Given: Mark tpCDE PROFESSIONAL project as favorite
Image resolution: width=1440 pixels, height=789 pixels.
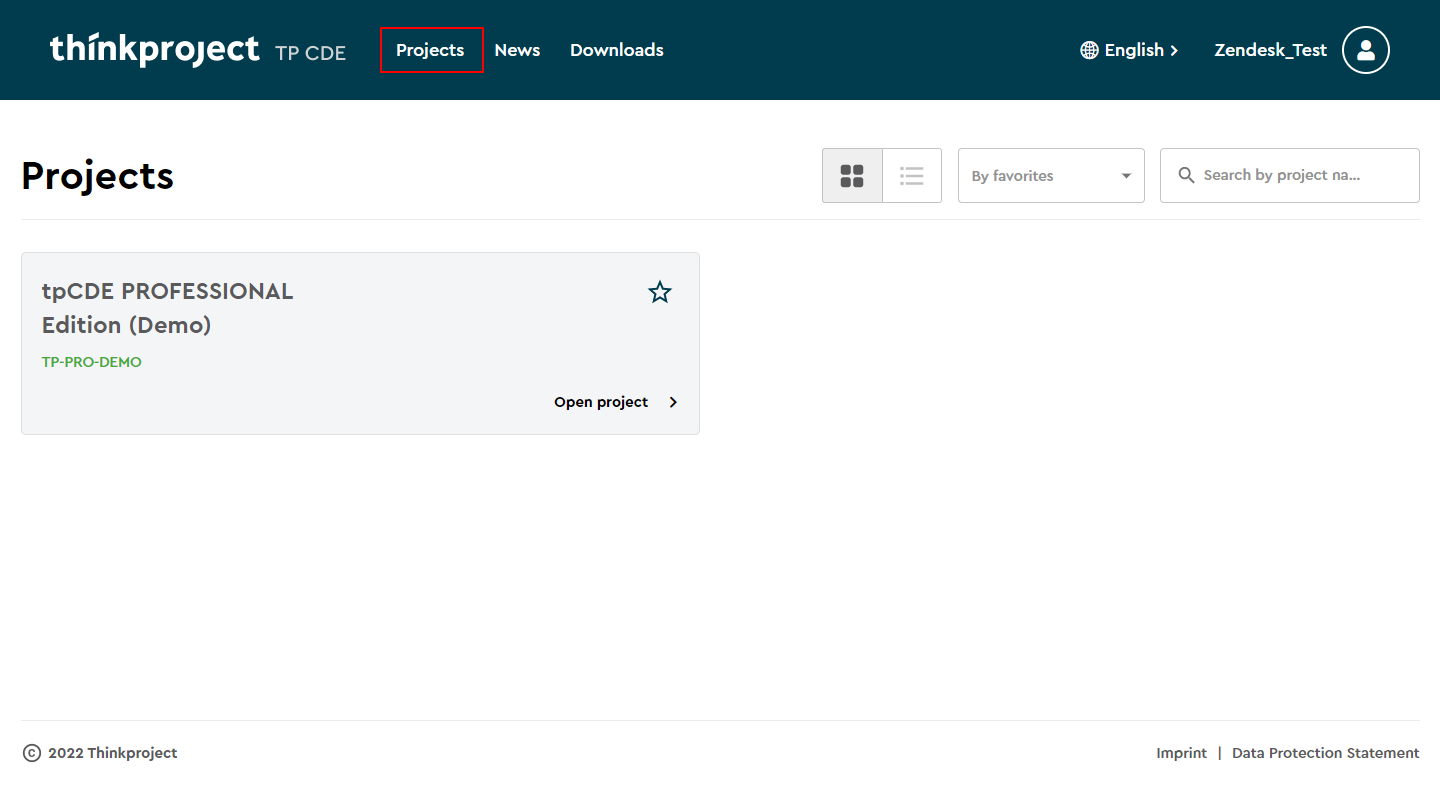Looking at the screenshot, I should [660, 292].
